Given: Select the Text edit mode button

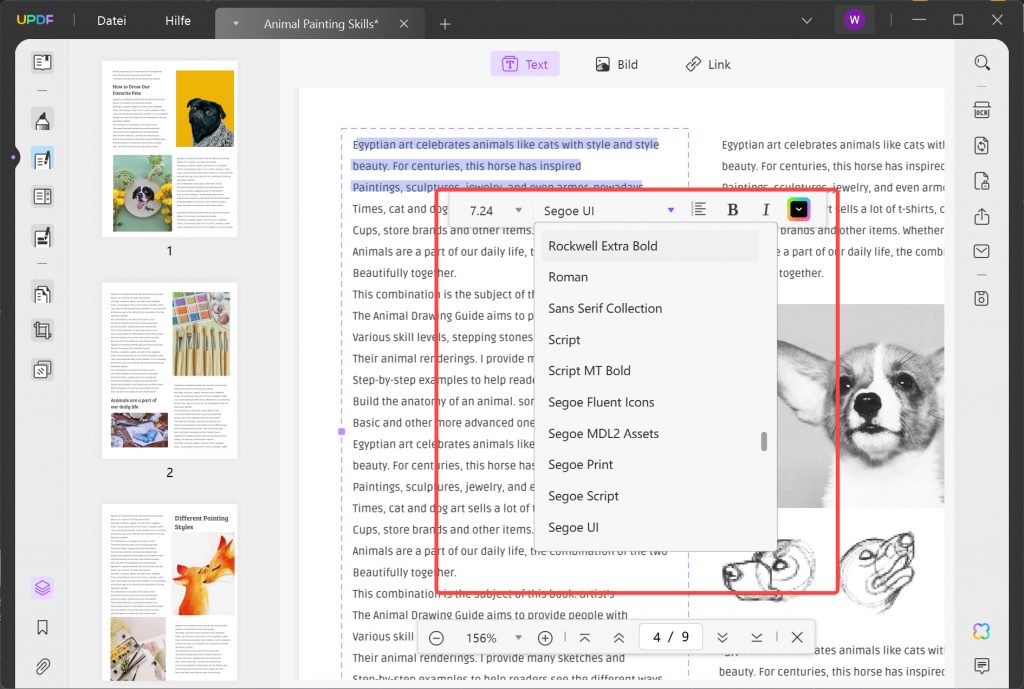Looking at the screenshot, I should tap(525, 64).
